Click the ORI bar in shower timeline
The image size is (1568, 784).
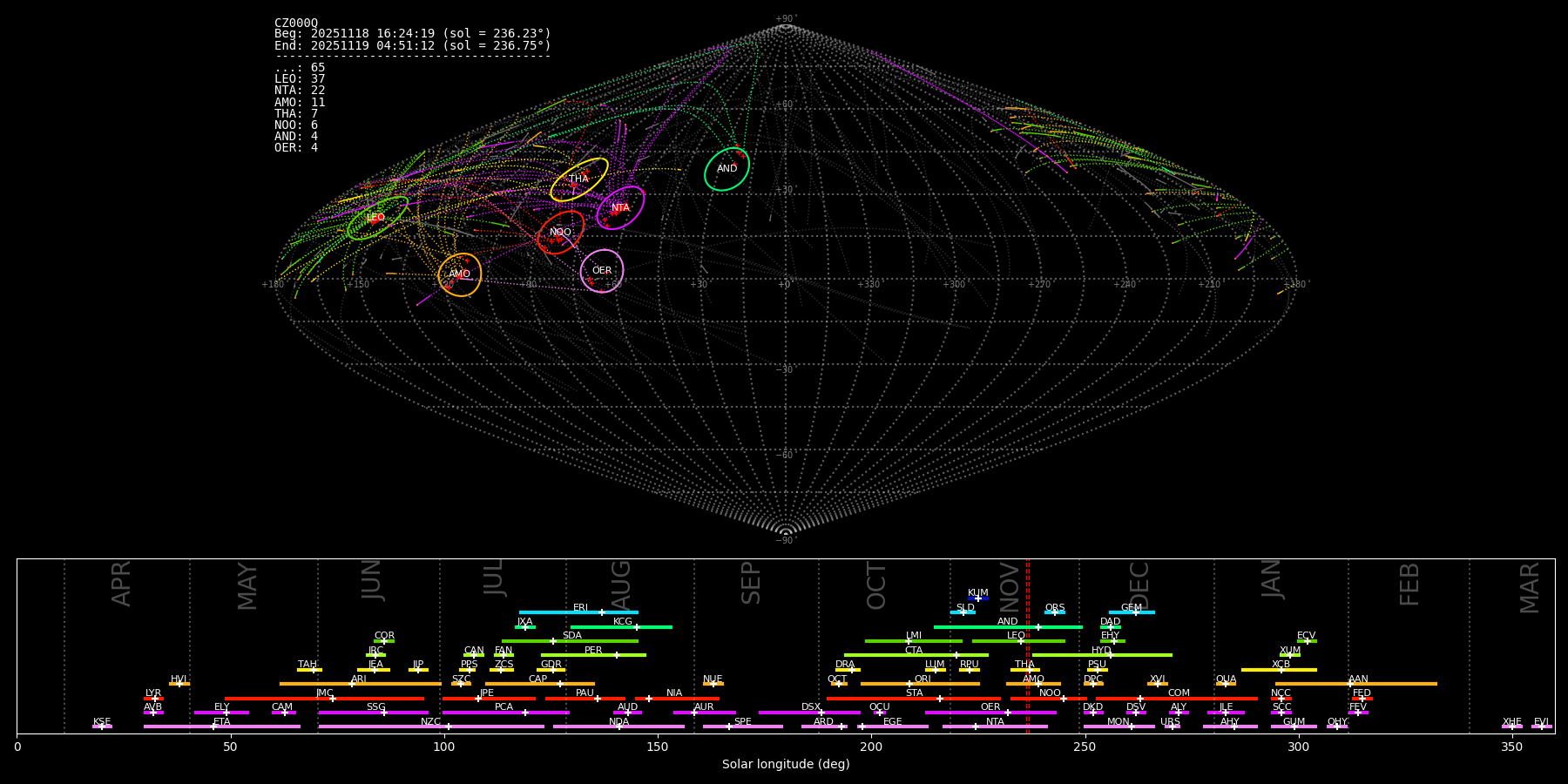[920, 684]
